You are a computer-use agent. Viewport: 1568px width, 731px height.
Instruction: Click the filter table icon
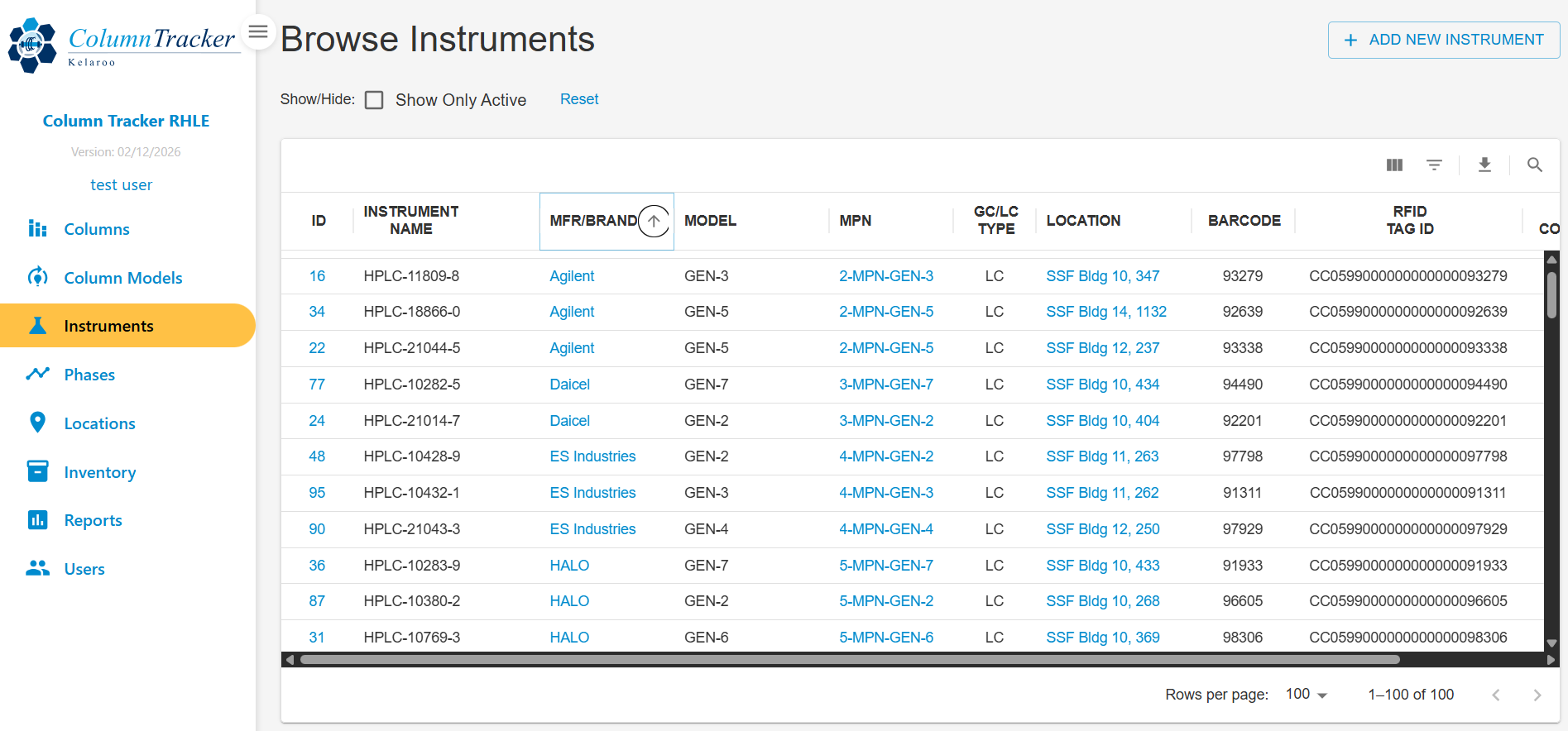[x=1434, y=165]
